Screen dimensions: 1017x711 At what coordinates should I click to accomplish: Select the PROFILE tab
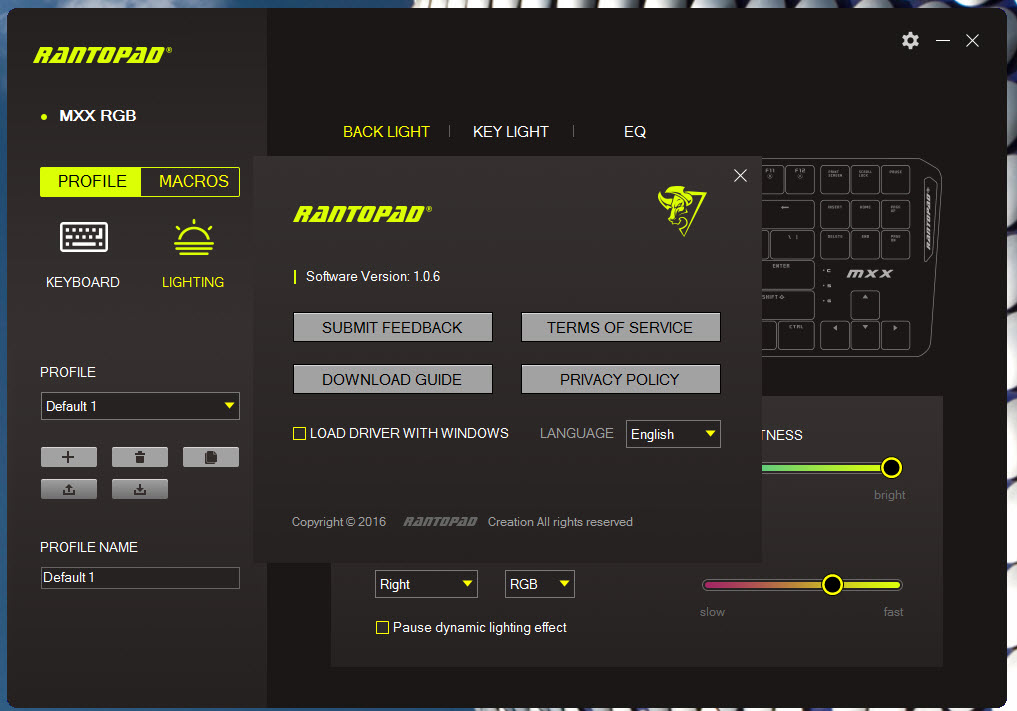[91, 182]
